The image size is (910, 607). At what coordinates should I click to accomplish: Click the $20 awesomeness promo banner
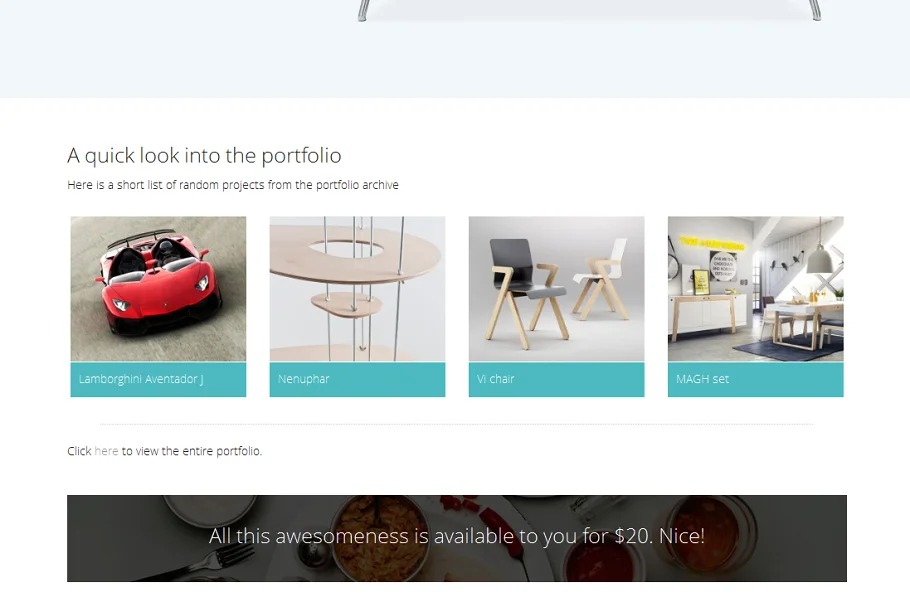[457, 538]
